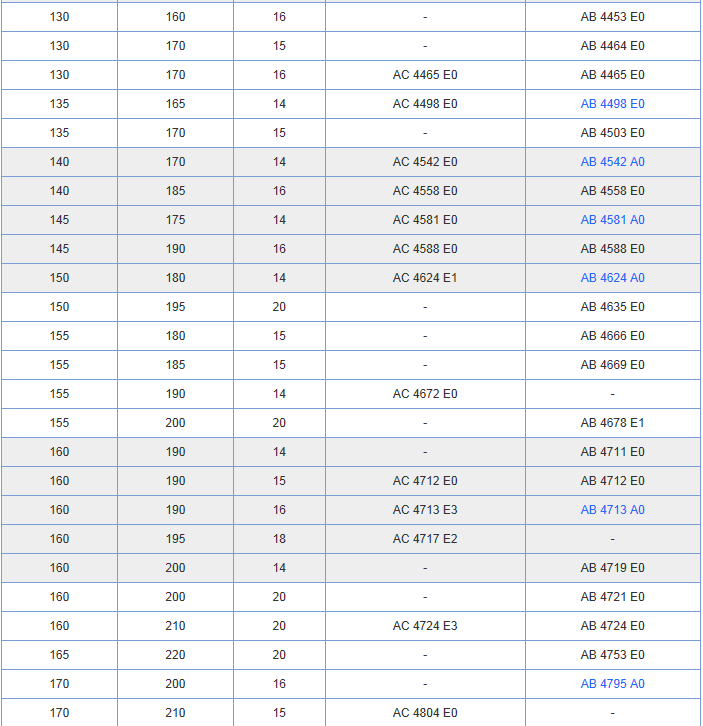703x726 pixels.
Task: Open the AB 4624 A0 product link
Action: click(x=612, y=278)
